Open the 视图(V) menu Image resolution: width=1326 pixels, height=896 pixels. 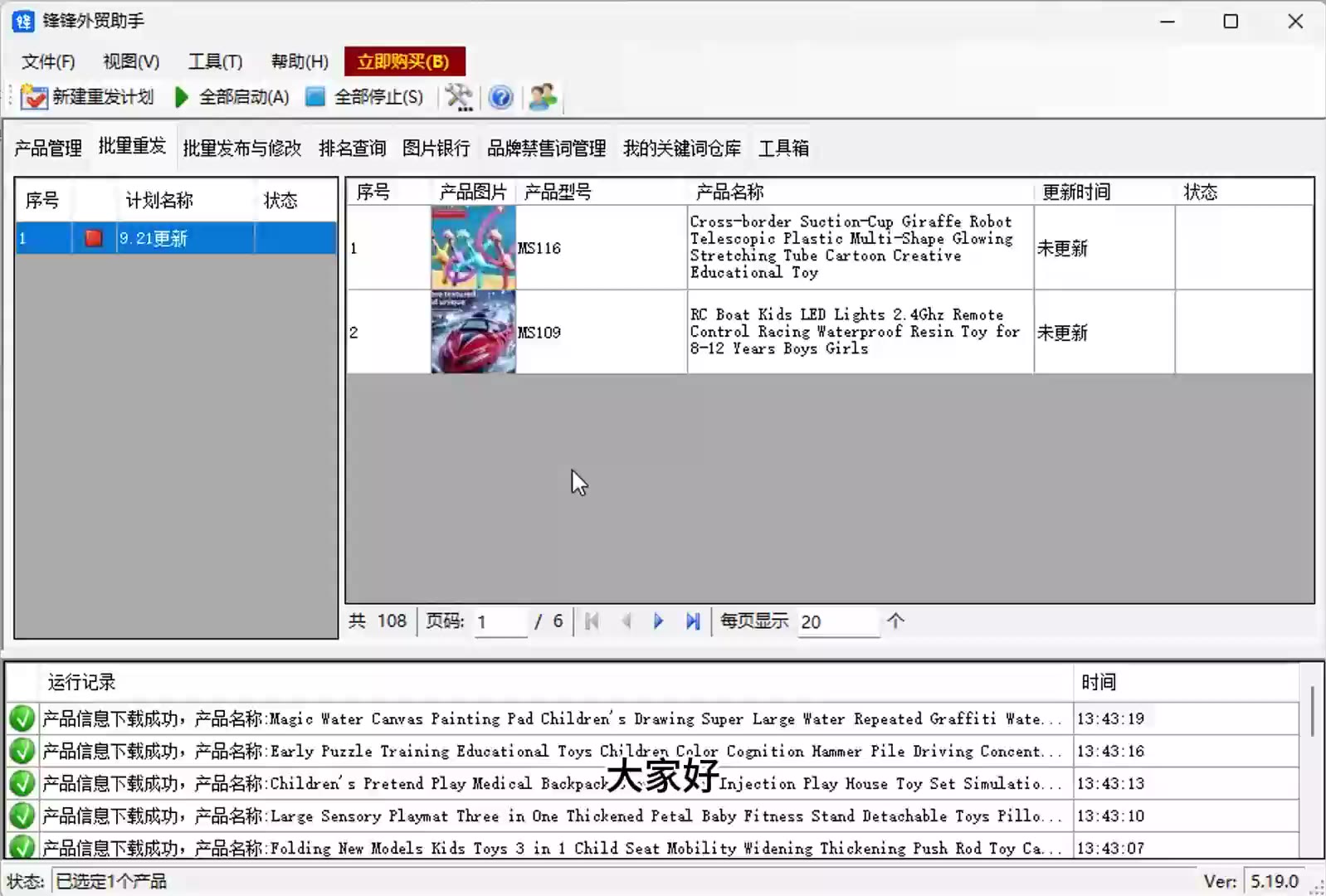click(x=131, y=61)
